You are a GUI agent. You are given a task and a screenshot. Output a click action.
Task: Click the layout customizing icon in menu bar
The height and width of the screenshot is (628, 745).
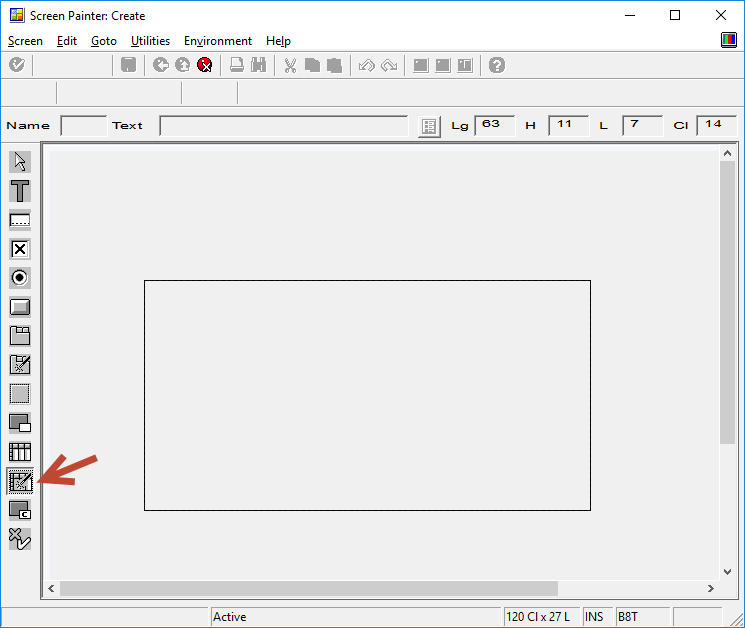[728, 40]
